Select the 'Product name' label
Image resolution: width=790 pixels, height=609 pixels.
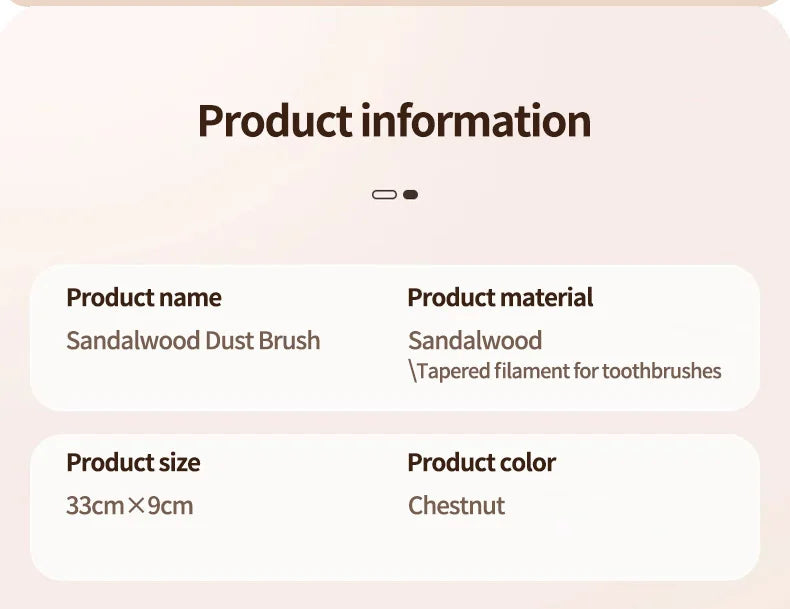tap(144, 298)
